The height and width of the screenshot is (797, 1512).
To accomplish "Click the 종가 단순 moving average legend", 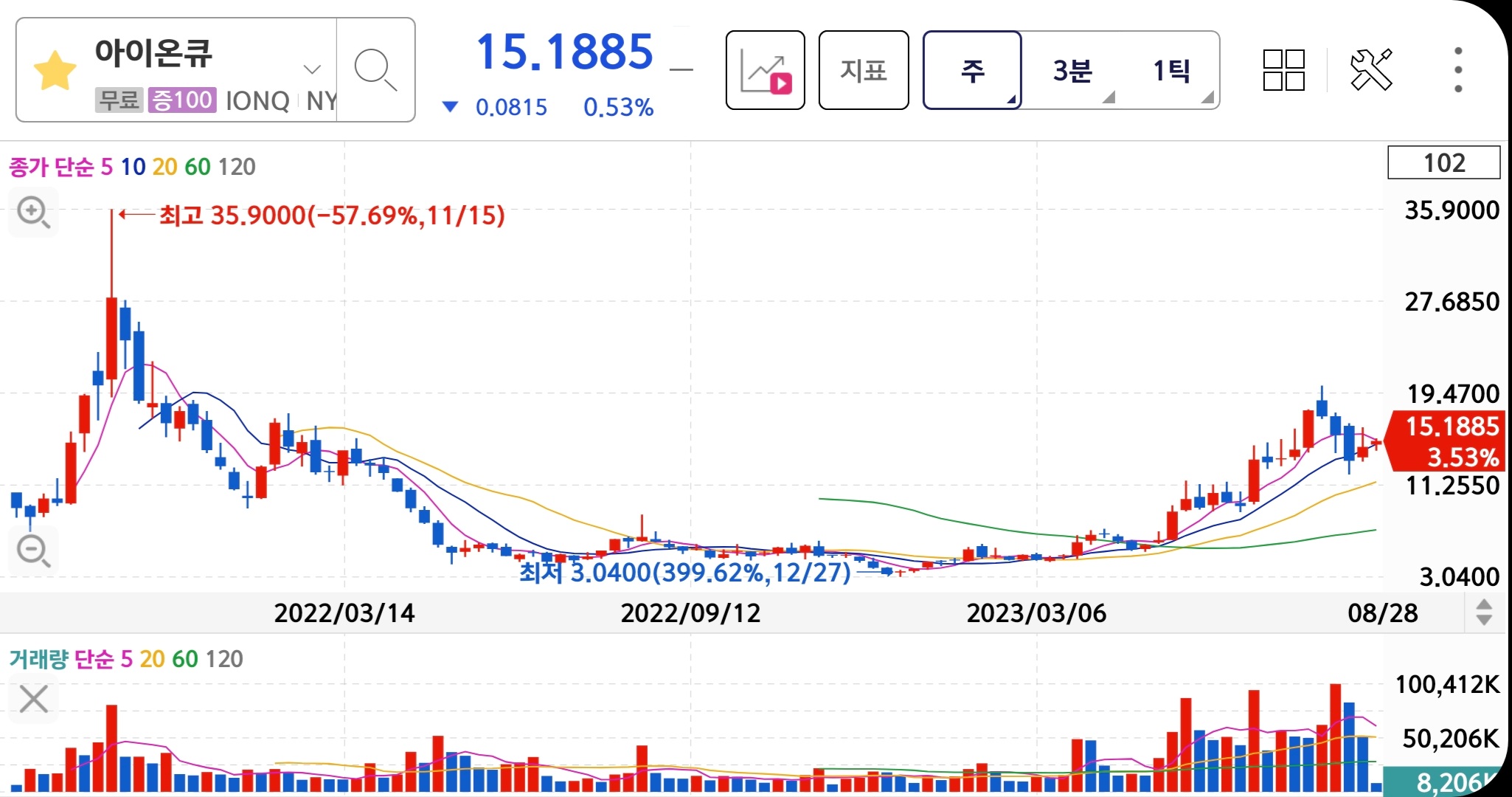I will (52, 167).
